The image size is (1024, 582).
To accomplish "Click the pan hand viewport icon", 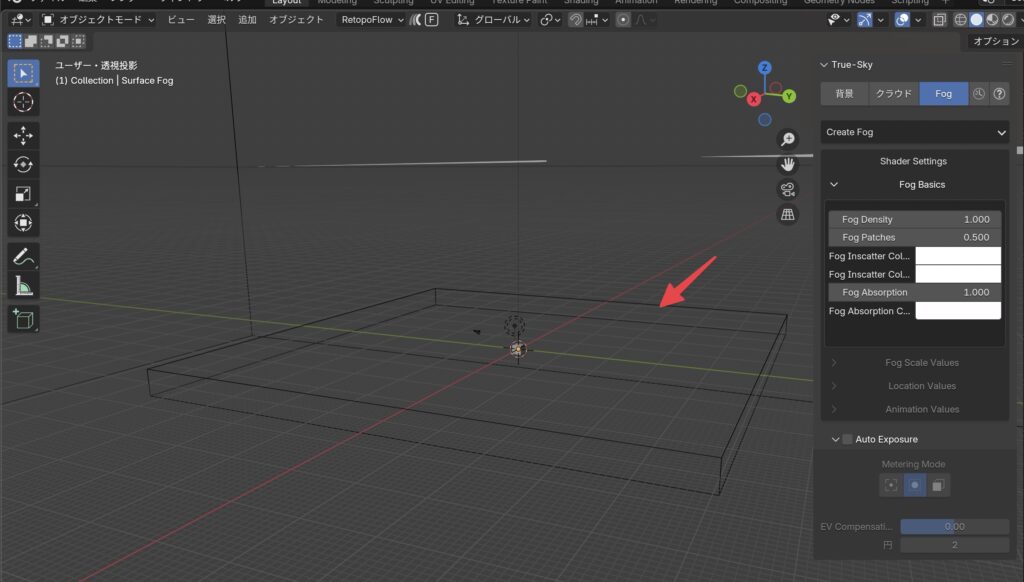I will (x=788, y=164).
